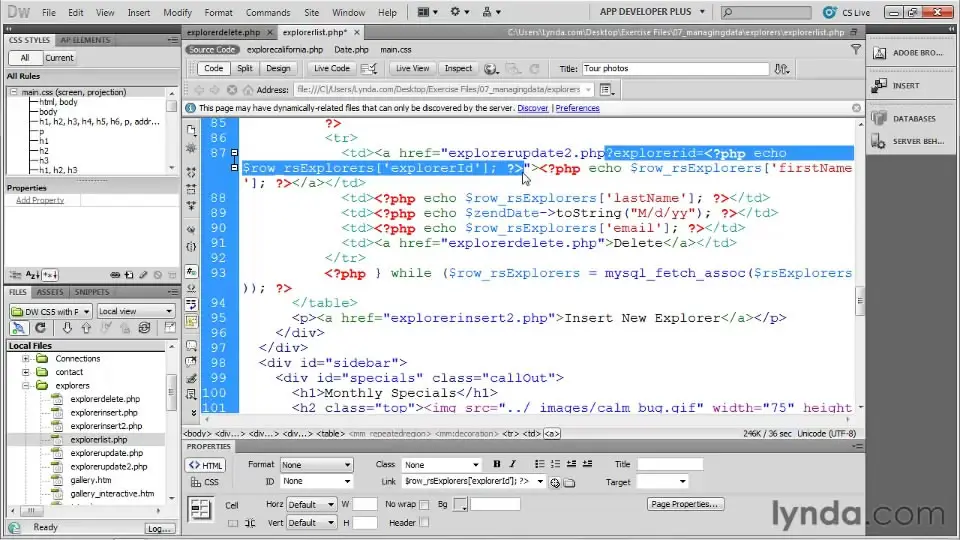Switch Properties to CSS mode
This screenshot has height=540, width=960.
click(x=205, y=482)
